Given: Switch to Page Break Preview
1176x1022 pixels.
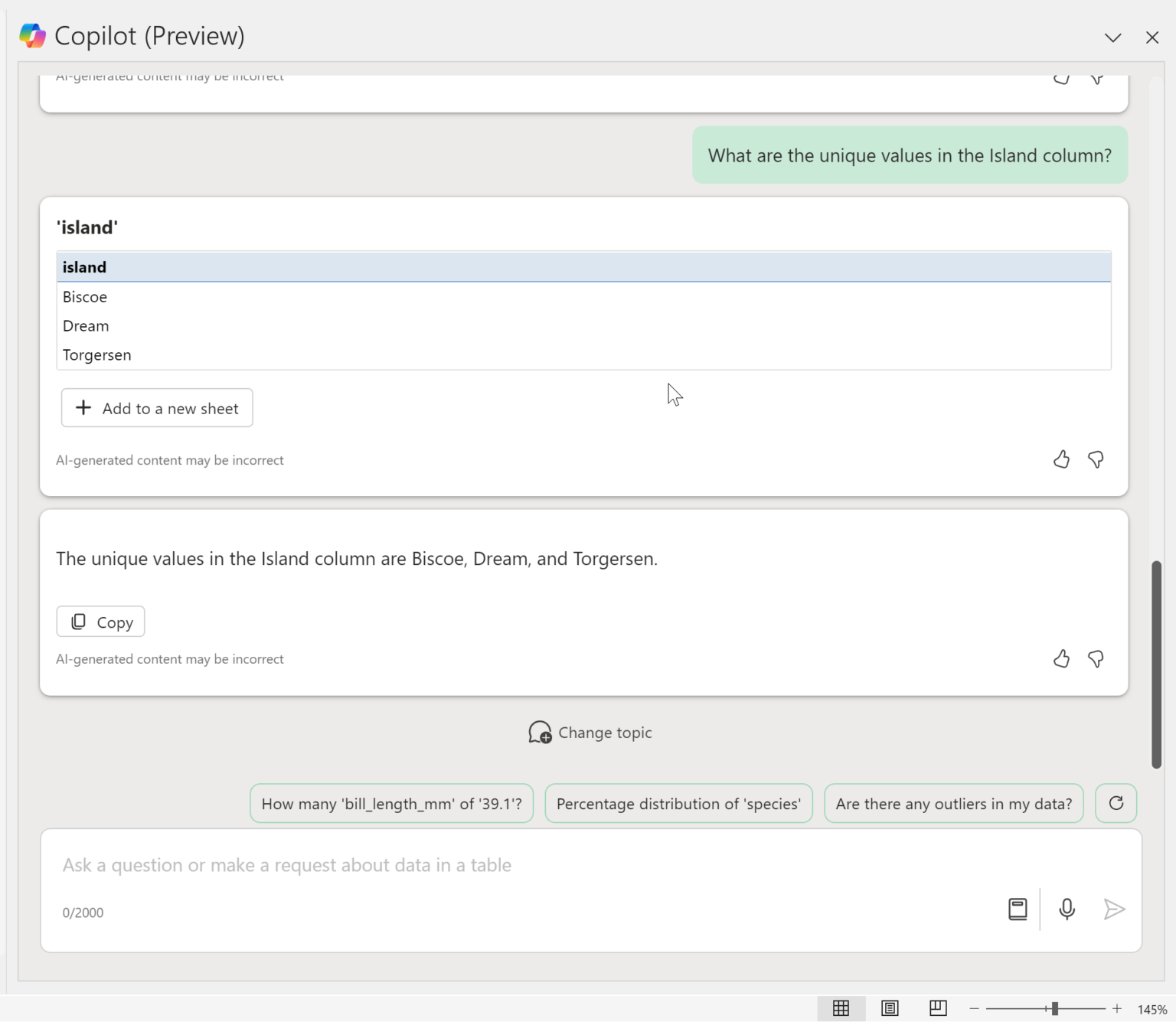Looking at the screenshot, I should click(x=938, y=1008).
